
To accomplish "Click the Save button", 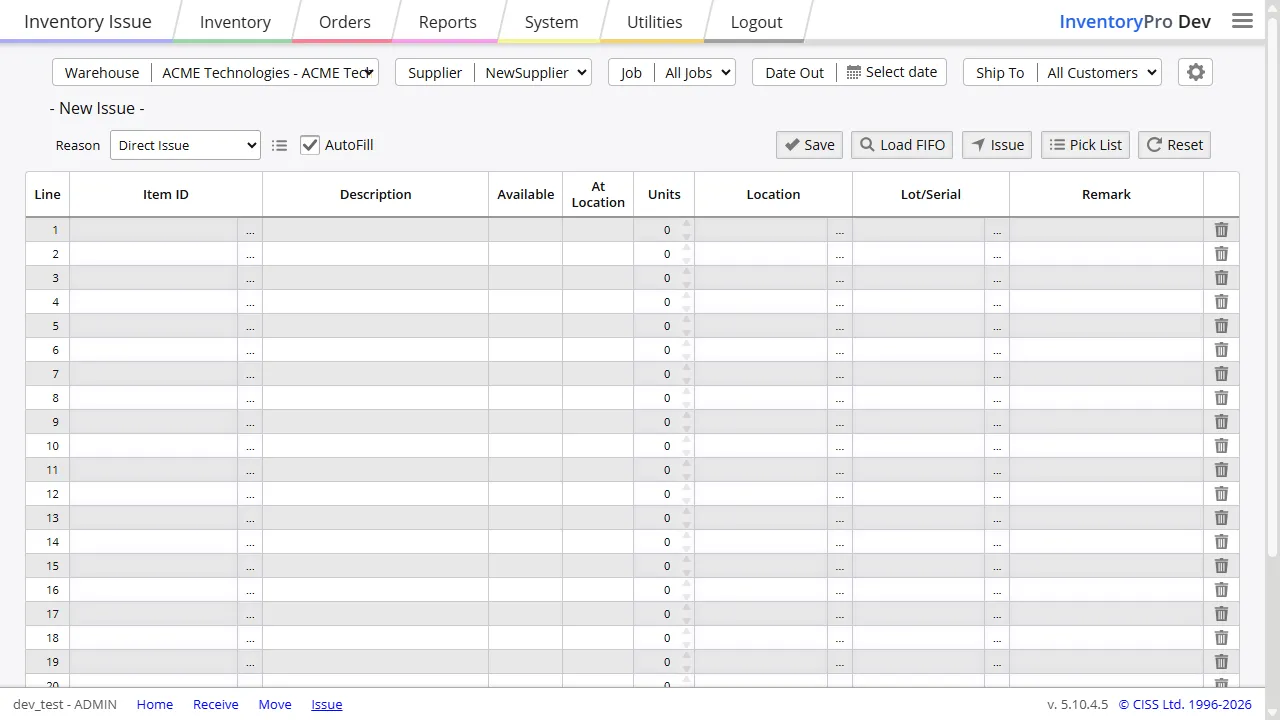I will pyautogui.click(x=810, y=145).
